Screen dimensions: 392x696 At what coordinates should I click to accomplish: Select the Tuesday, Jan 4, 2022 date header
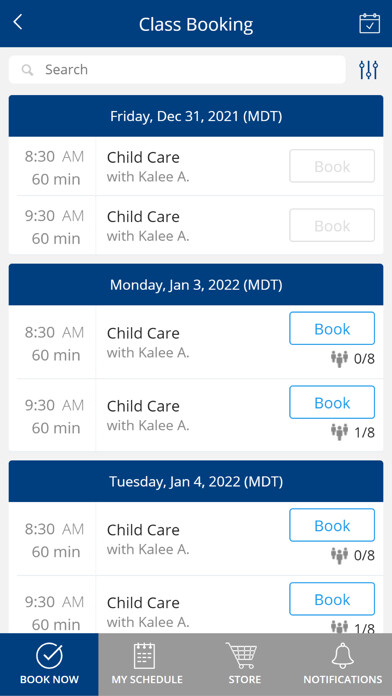(x=196, y=481)
